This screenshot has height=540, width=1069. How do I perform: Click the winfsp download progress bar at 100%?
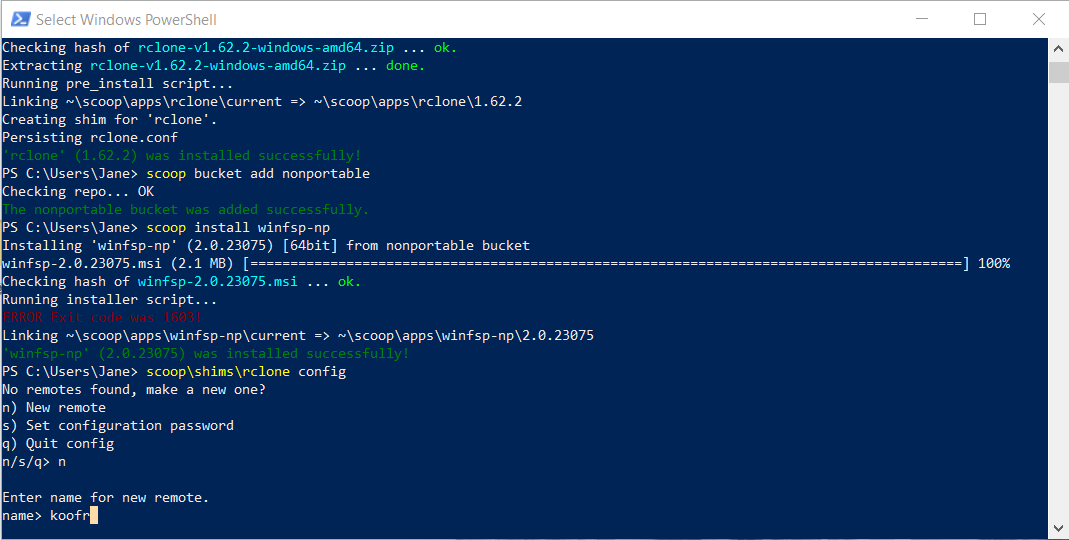[x=605, y=263]
